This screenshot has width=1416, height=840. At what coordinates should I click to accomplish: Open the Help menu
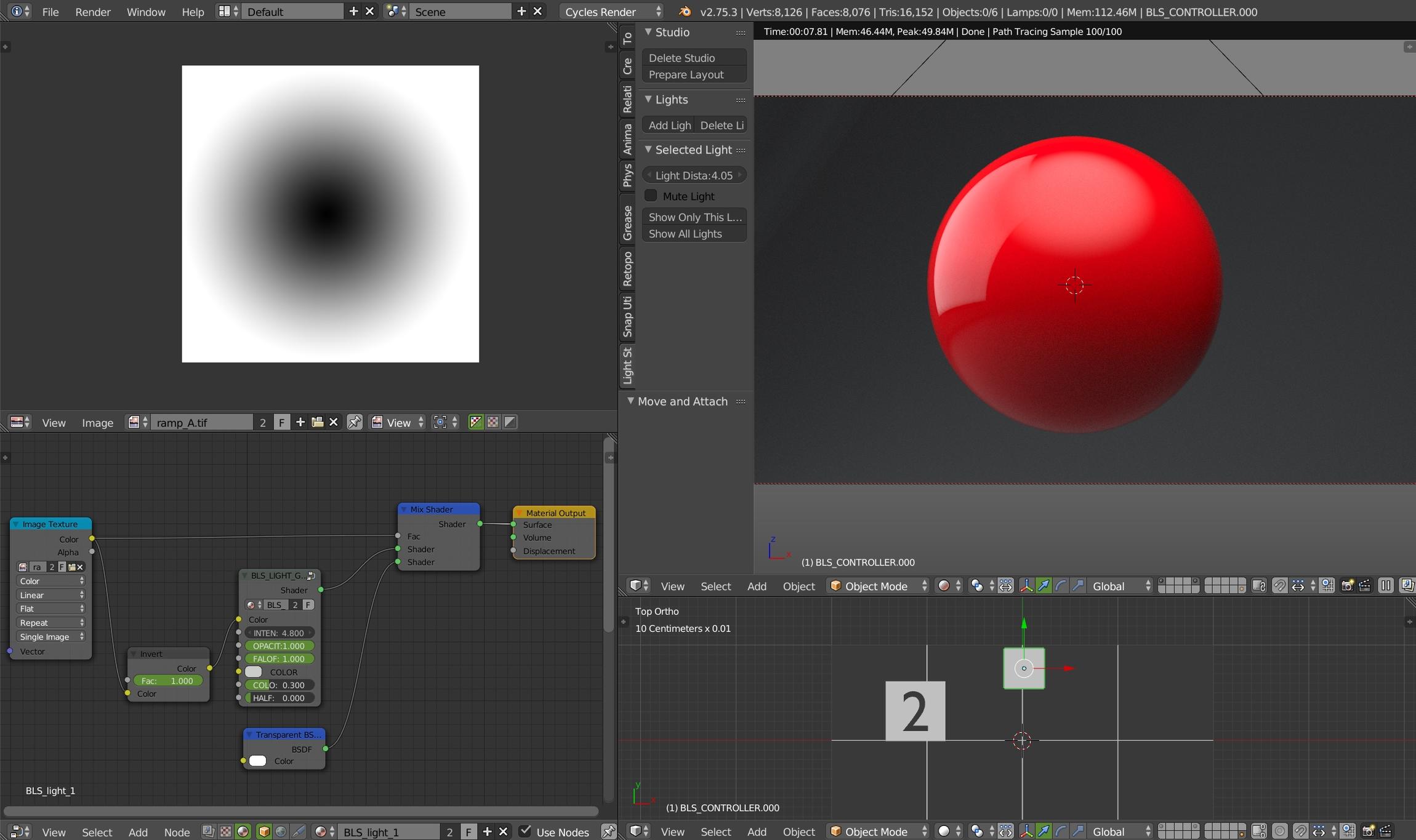(193, 12)
